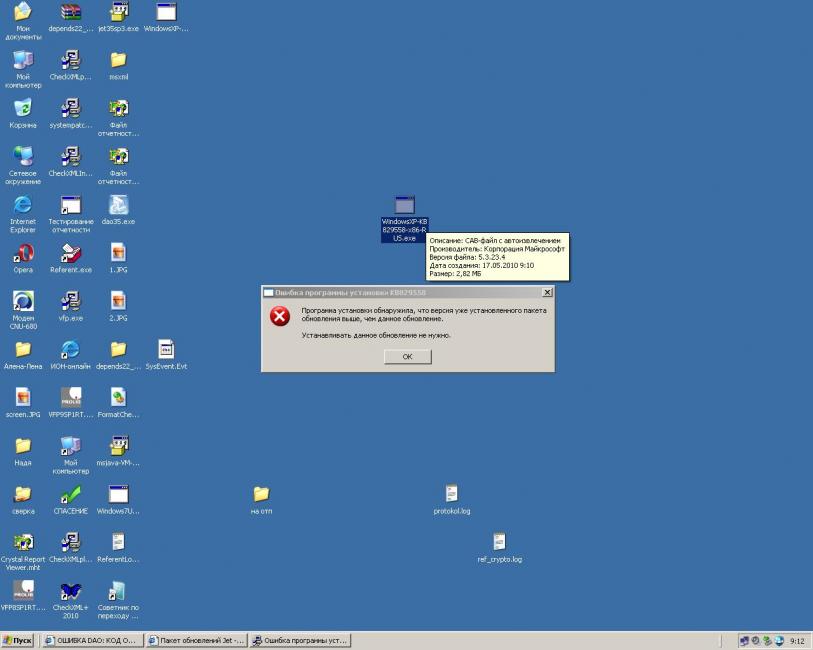Switch to 'Ошибка программы уст...' taskbar button
The height and width of the screenshot is (650, 813).
click(x=299, y=641)
